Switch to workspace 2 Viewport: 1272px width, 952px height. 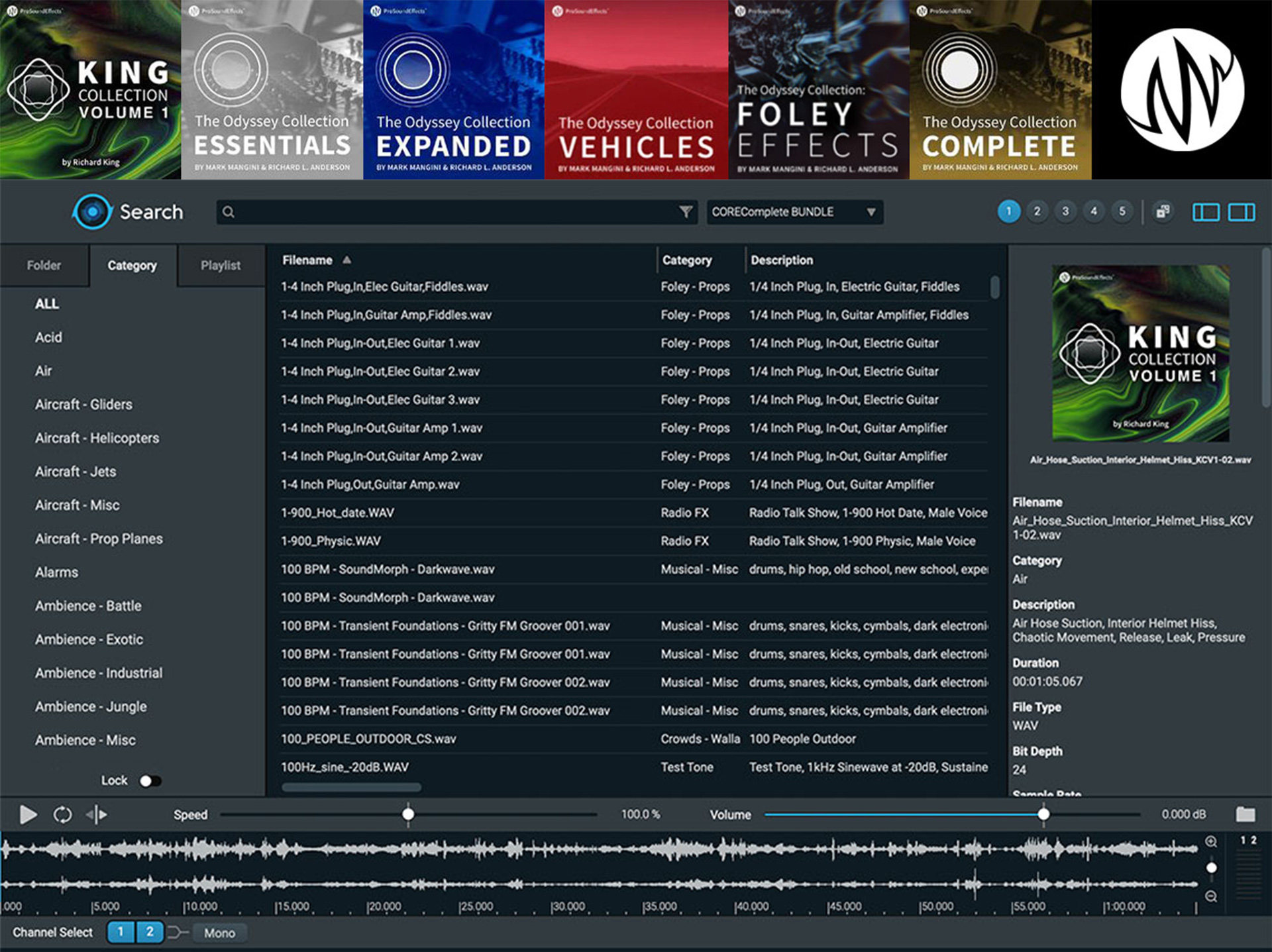coord(1037,211)
